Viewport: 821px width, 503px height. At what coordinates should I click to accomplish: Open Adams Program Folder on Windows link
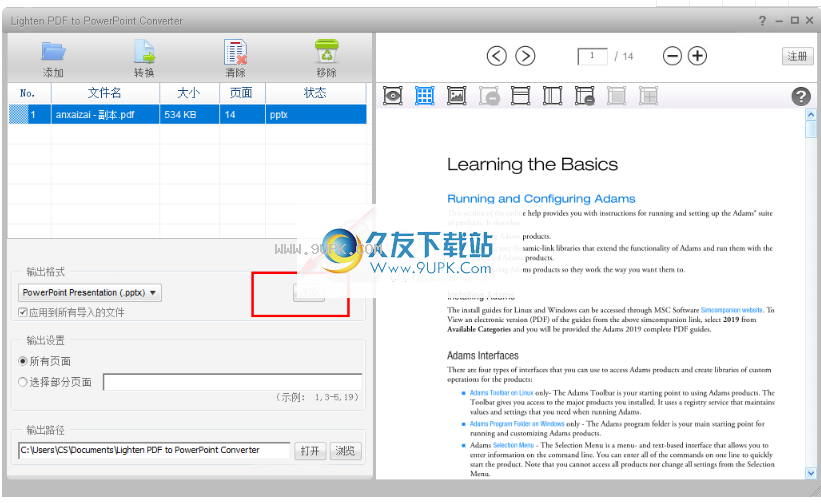(517, 423)
